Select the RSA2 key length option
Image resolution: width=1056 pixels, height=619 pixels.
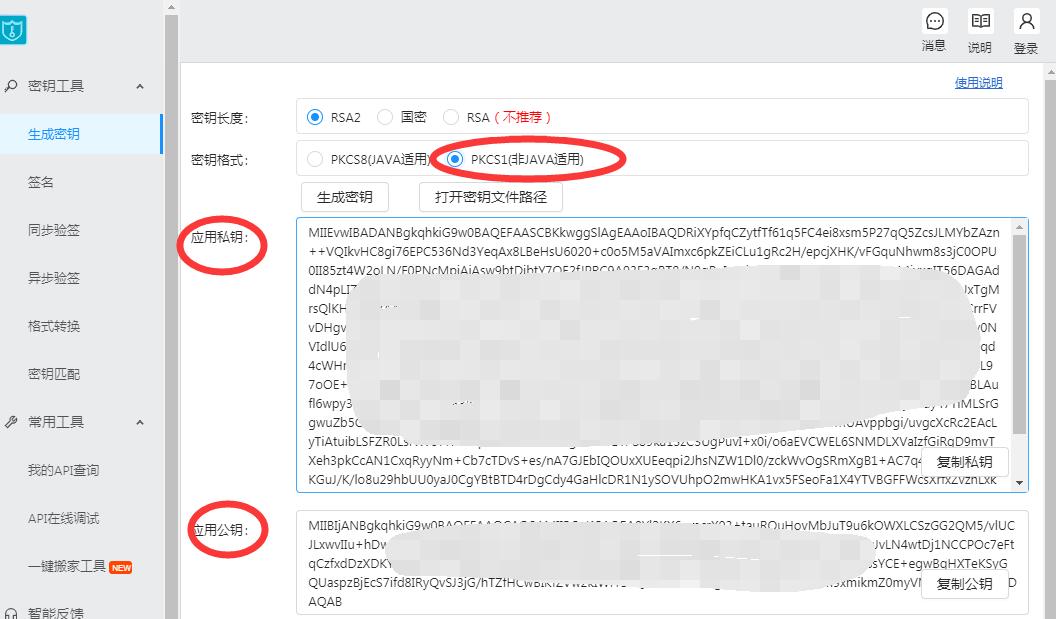point(315,117)
